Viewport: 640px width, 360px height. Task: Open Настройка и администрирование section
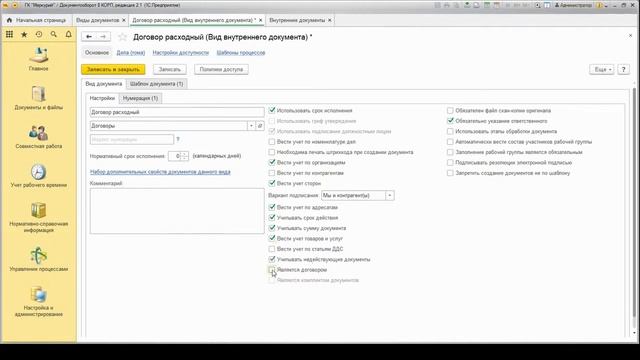click(x=38, y=302)
